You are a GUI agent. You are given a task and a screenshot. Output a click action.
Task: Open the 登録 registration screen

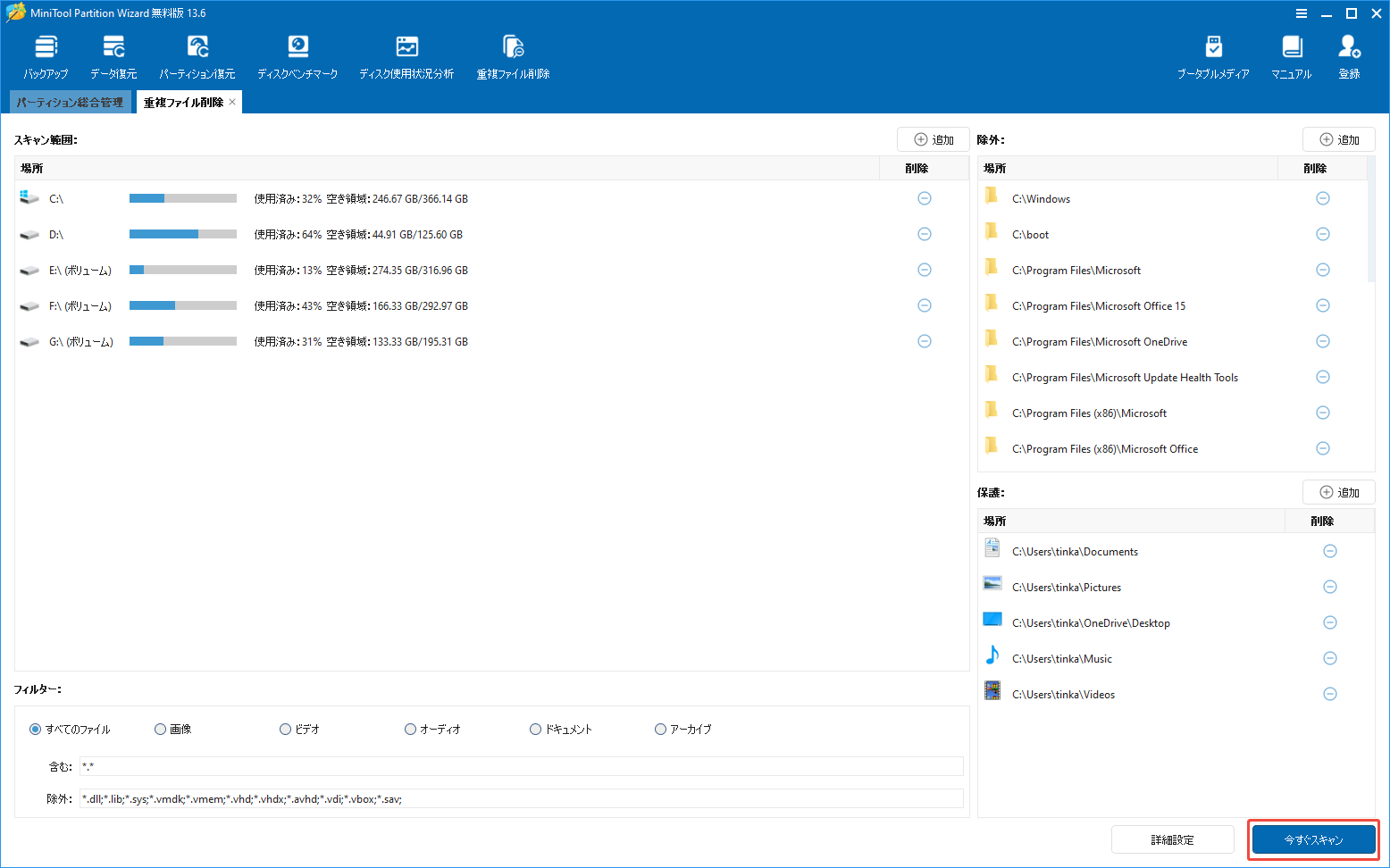point(1349,54)
